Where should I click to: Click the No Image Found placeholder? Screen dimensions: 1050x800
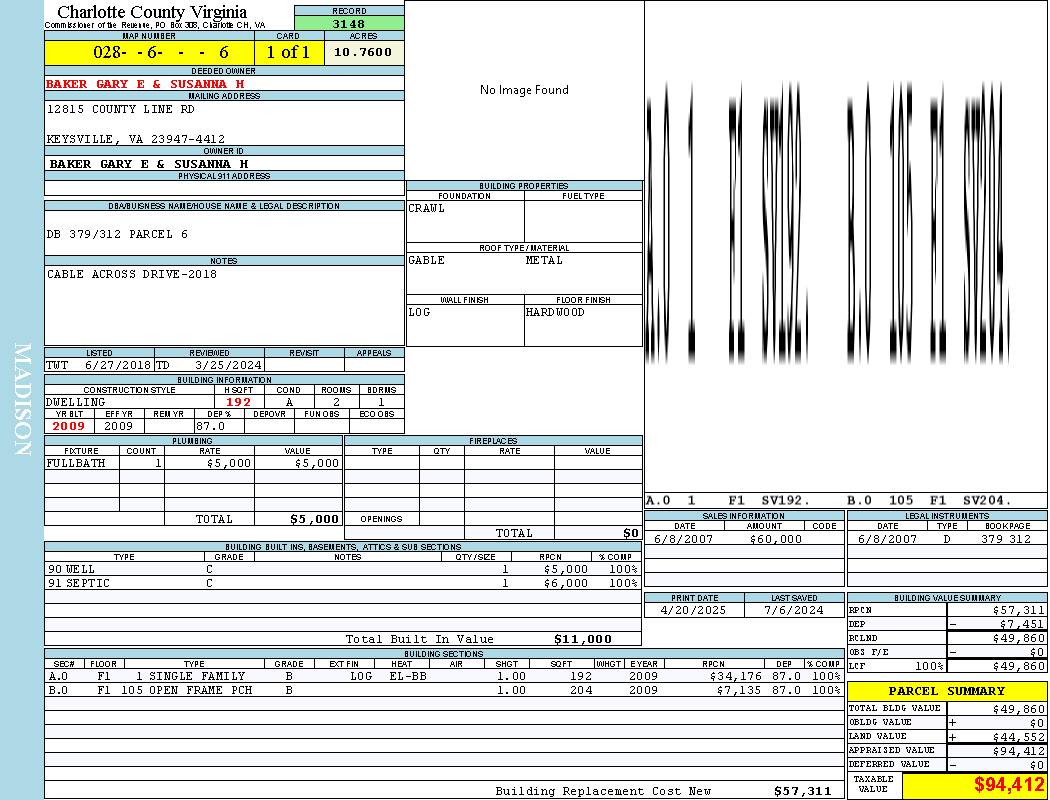coord(524,90)
